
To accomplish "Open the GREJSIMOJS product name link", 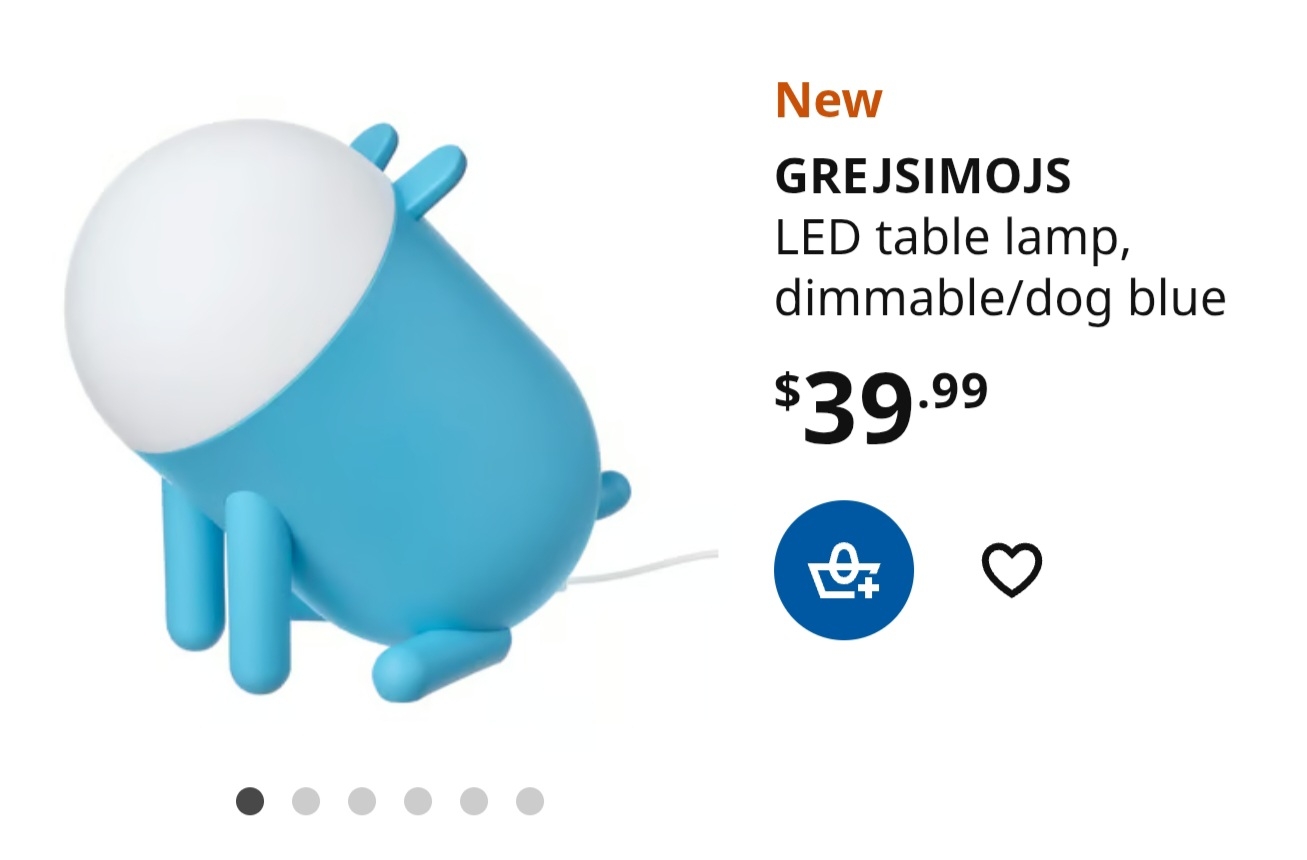I will pos(923,177).
